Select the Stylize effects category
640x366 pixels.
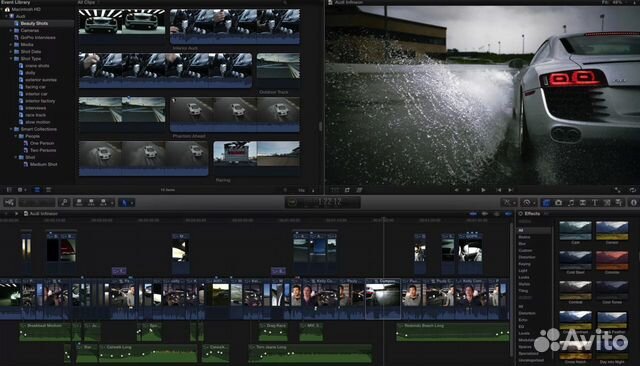pyautogui.click(x=524, y=284)
